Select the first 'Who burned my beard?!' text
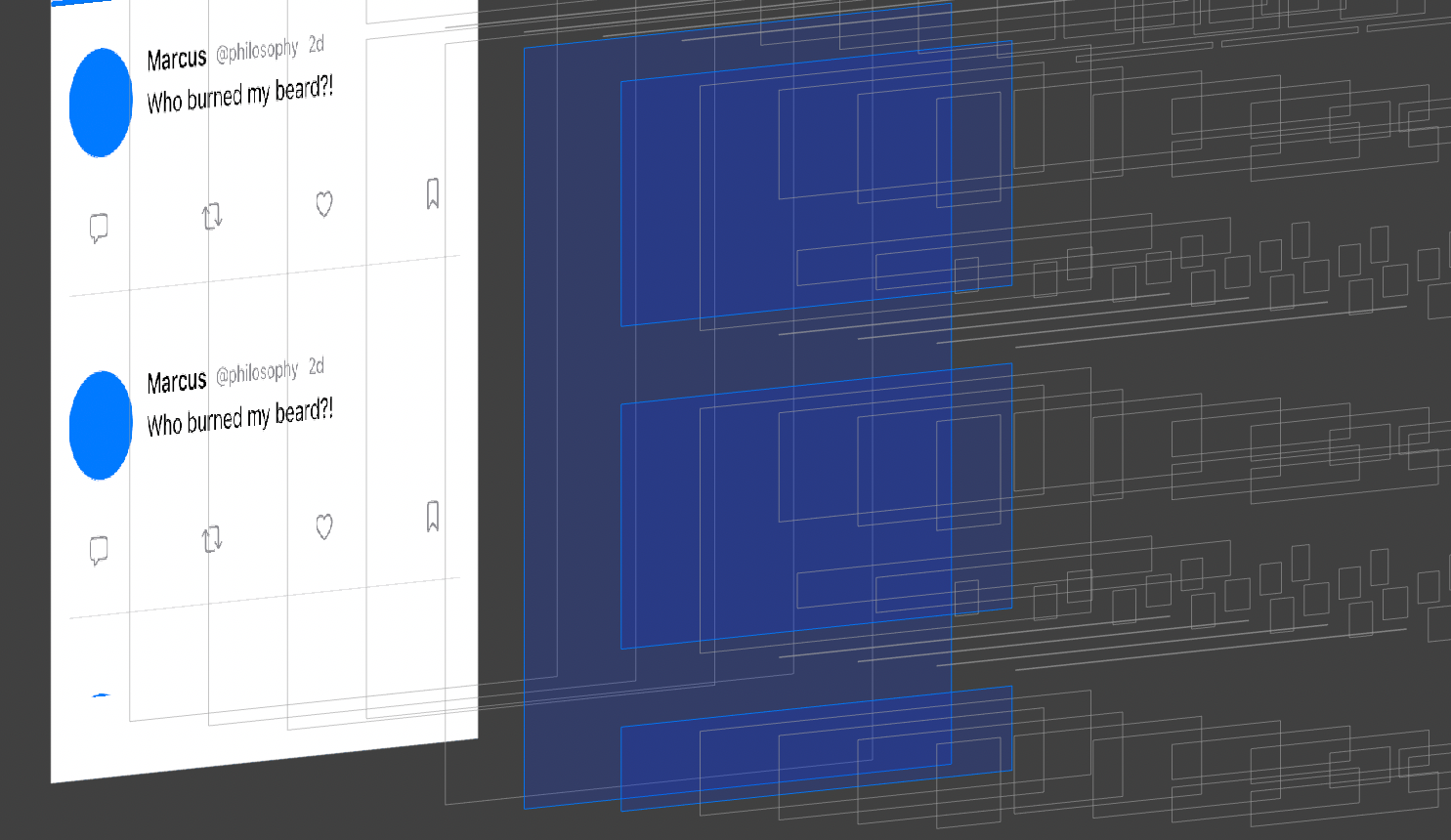Image resolution: width=1451 pixels, height=840 pixels. [240, 95]
